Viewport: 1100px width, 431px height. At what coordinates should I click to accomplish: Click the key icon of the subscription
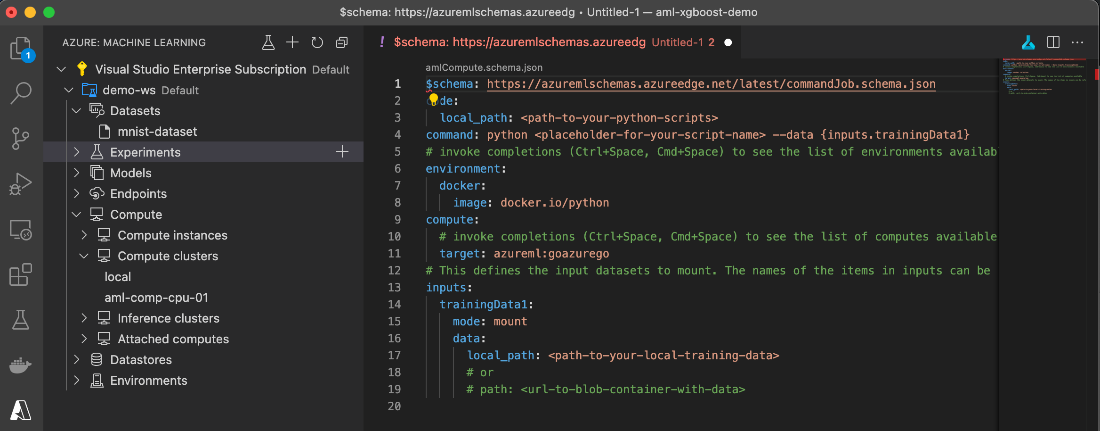click(x=83, y=69)
